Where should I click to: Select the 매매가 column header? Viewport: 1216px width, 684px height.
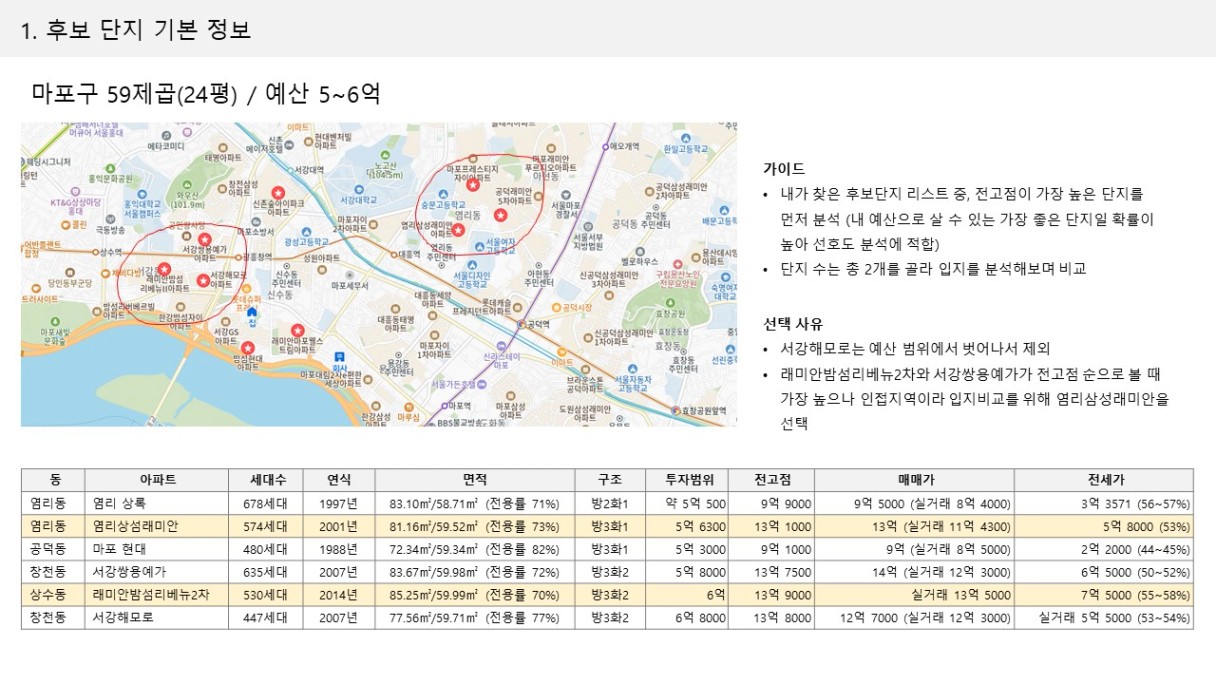tap(914, 480)
